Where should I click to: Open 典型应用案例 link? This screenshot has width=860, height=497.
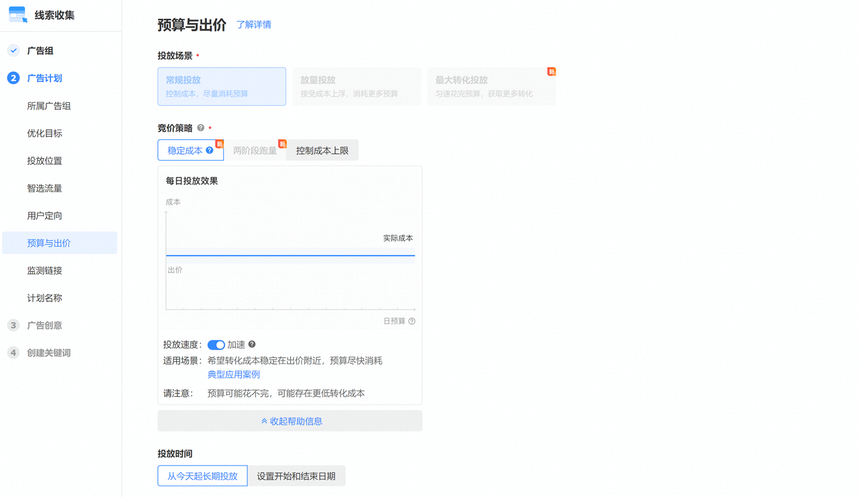point(233,375)
